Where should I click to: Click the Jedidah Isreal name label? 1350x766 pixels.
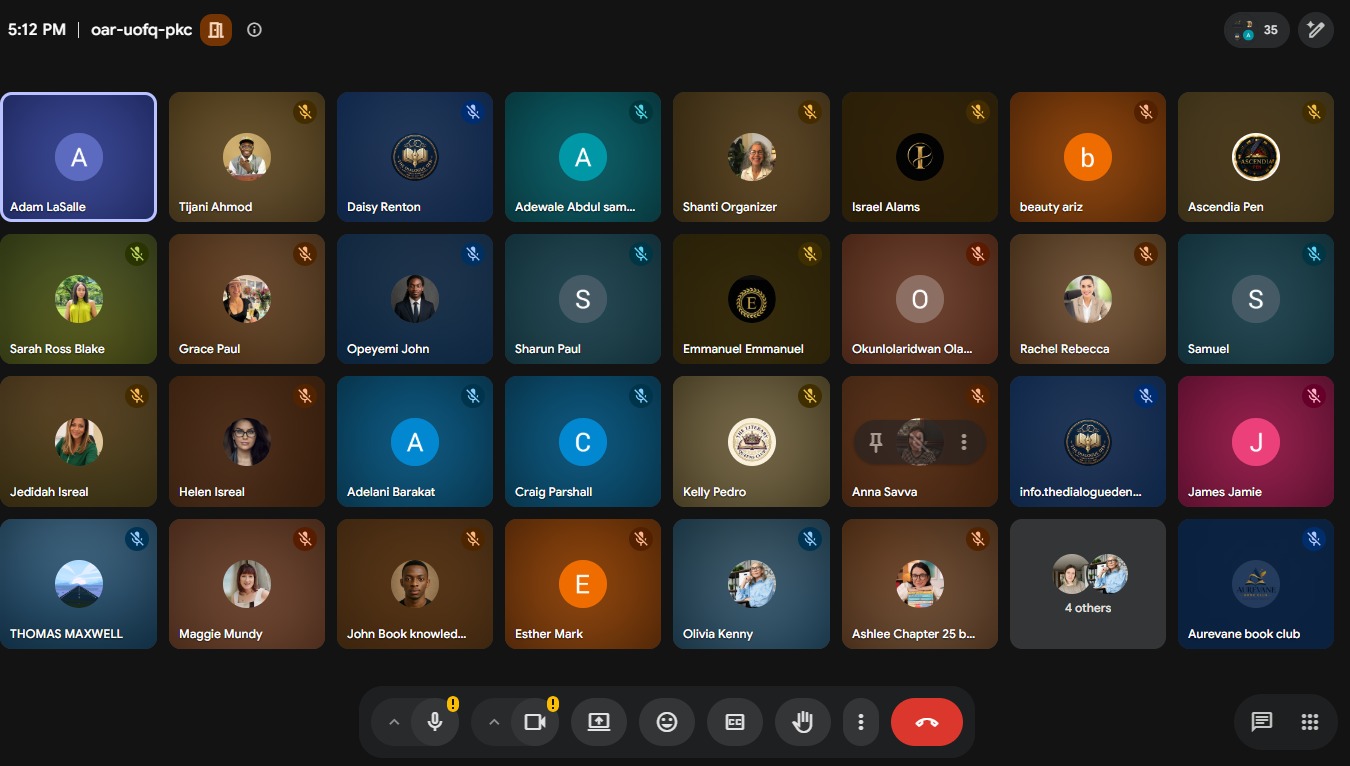click(x=49, y=492)
